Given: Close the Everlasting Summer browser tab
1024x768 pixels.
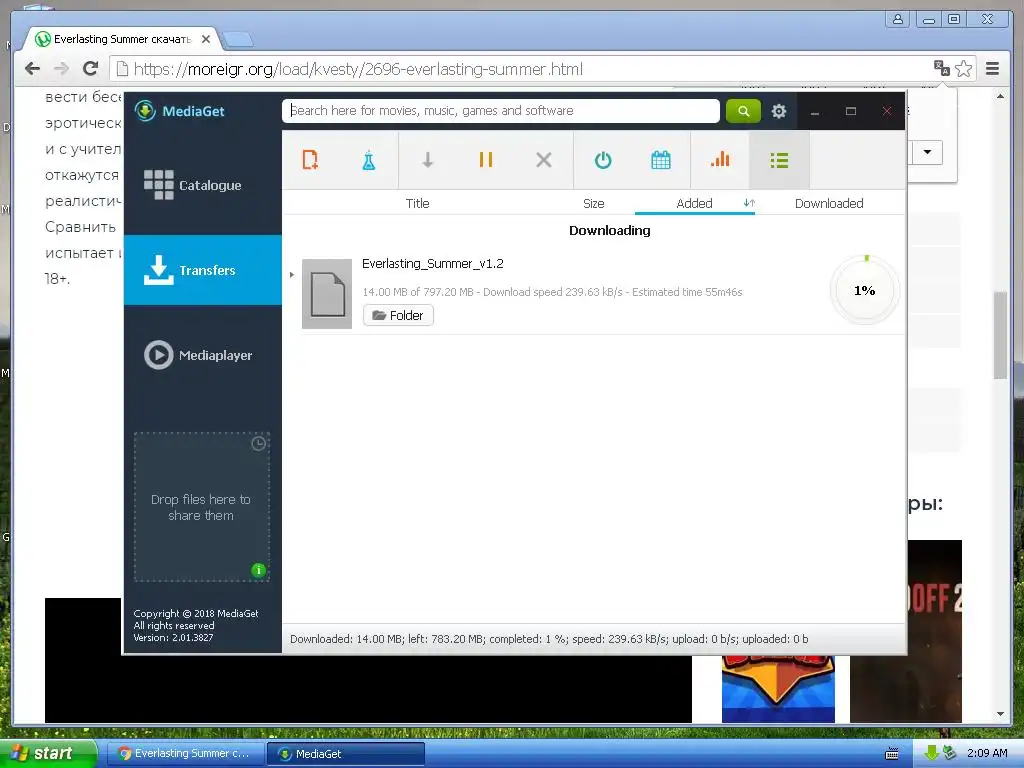Looking at the screenshot, I should (206, 39).
